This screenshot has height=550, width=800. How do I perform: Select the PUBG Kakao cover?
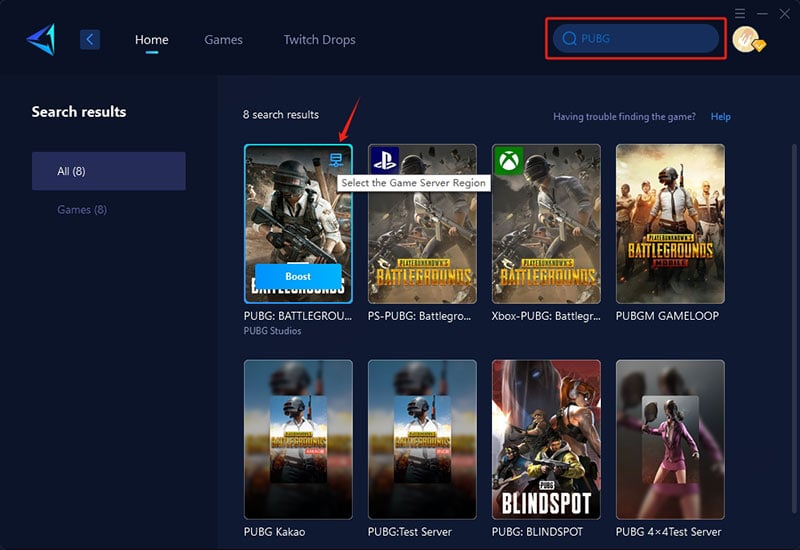point(298,439)
